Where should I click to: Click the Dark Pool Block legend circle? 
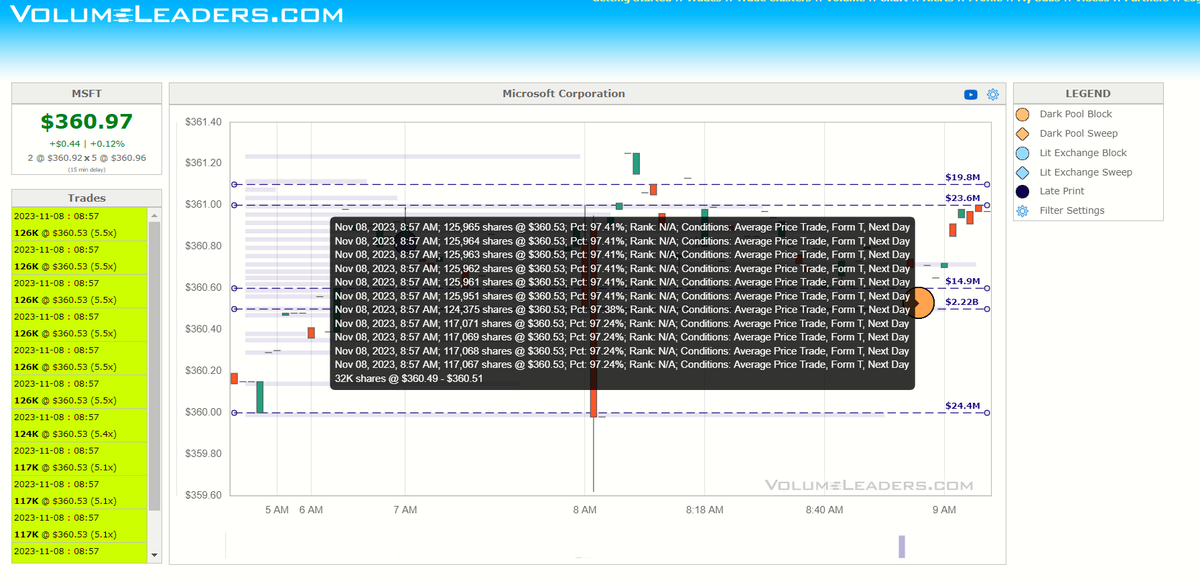tap(1022, 114)
